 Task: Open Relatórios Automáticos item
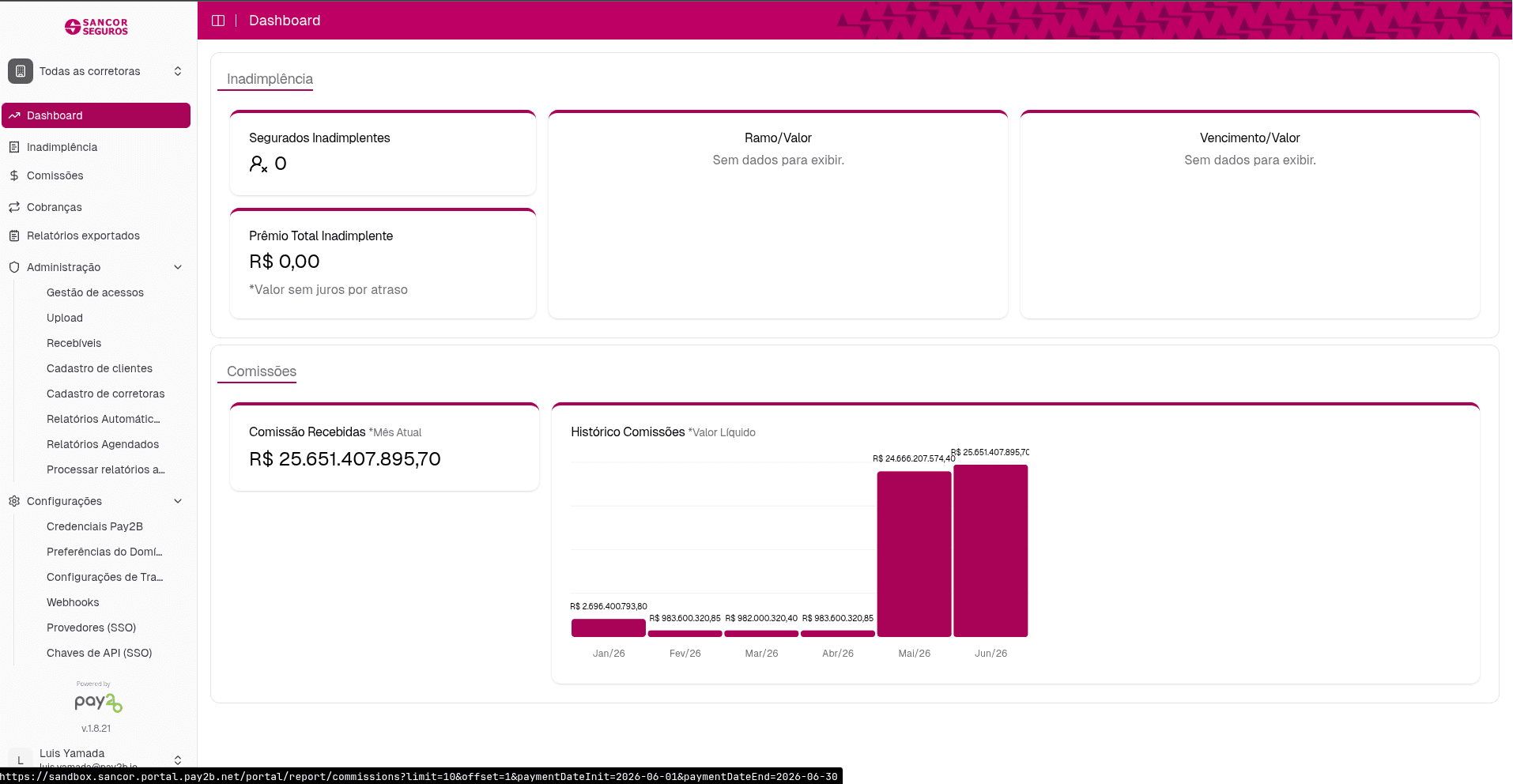(x=104, y=419)
